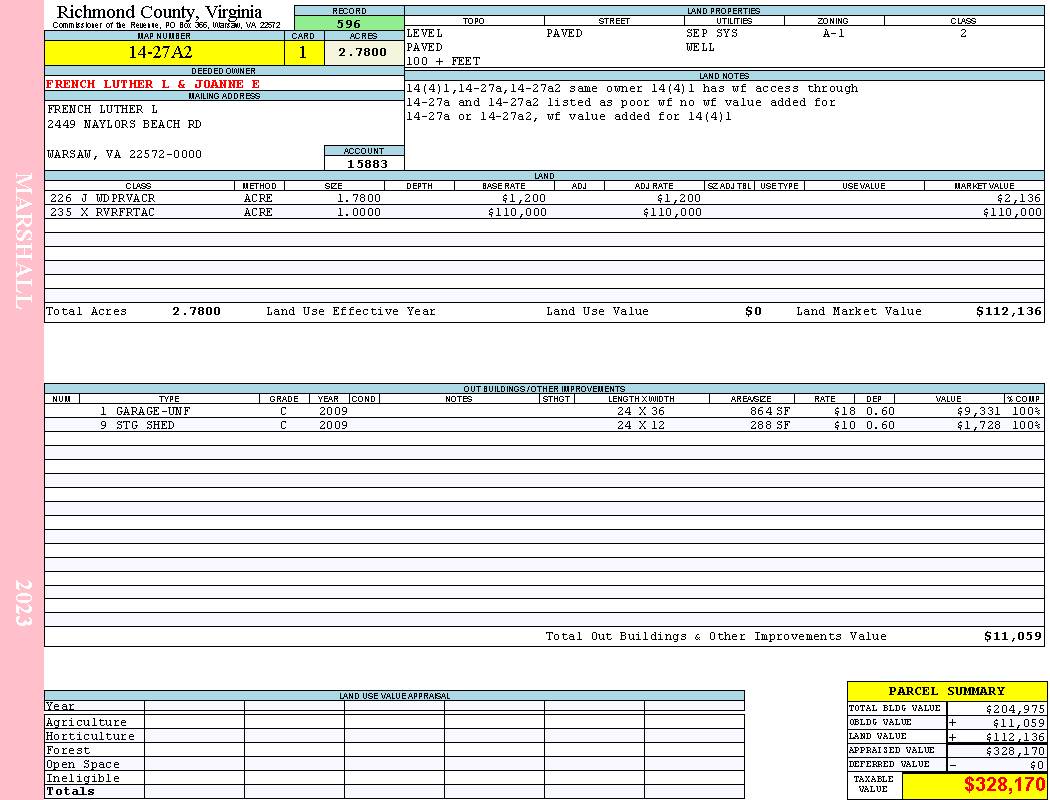Select the record number 596

(349, 23)
